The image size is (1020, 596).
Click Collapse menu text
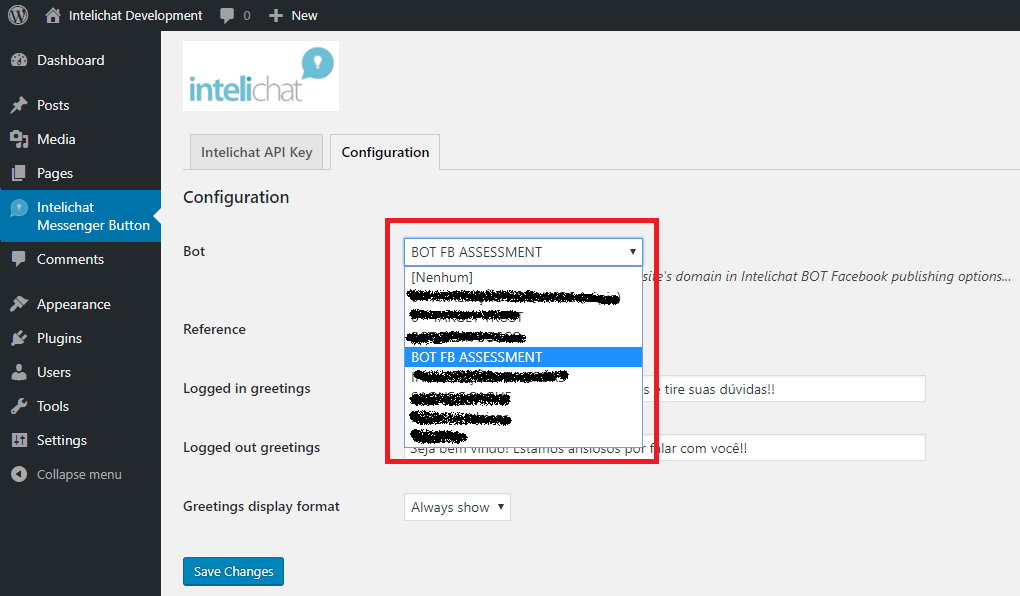coord(79,474)
